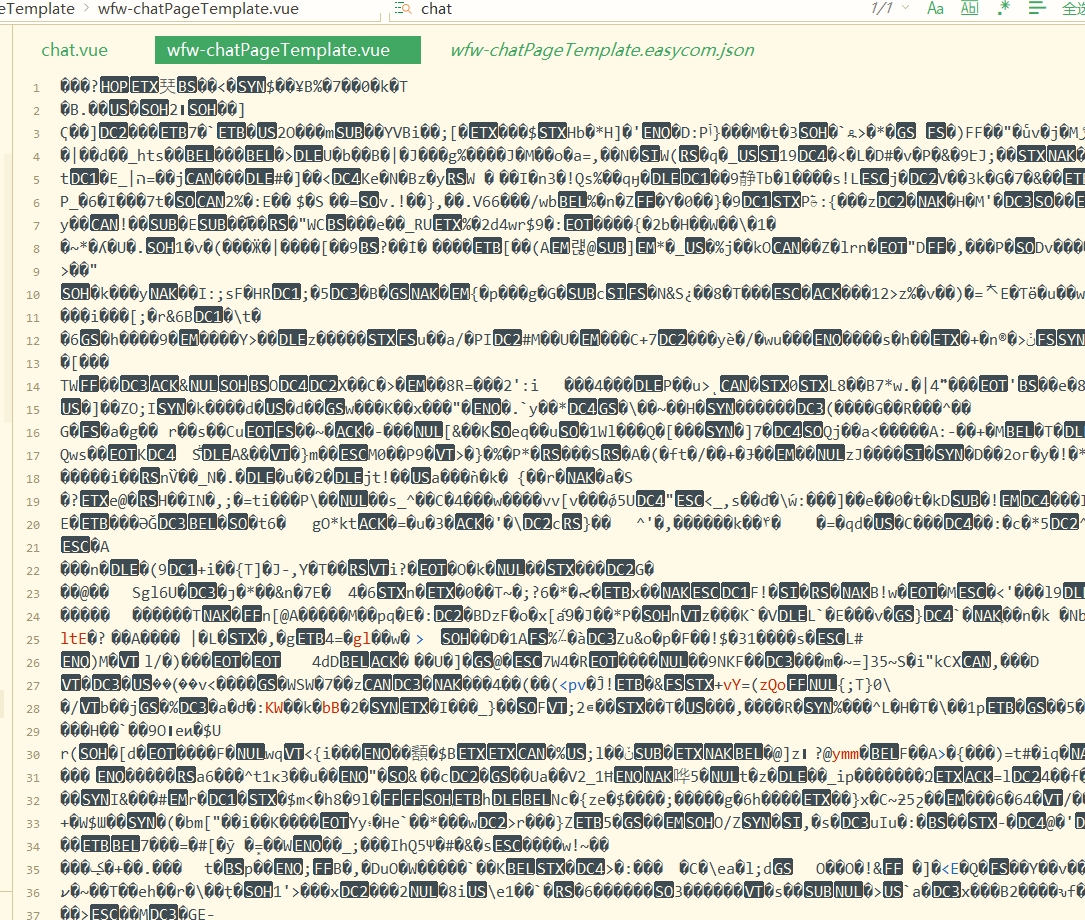Toggle whole-word match (Abl) option

click(969, 8)
